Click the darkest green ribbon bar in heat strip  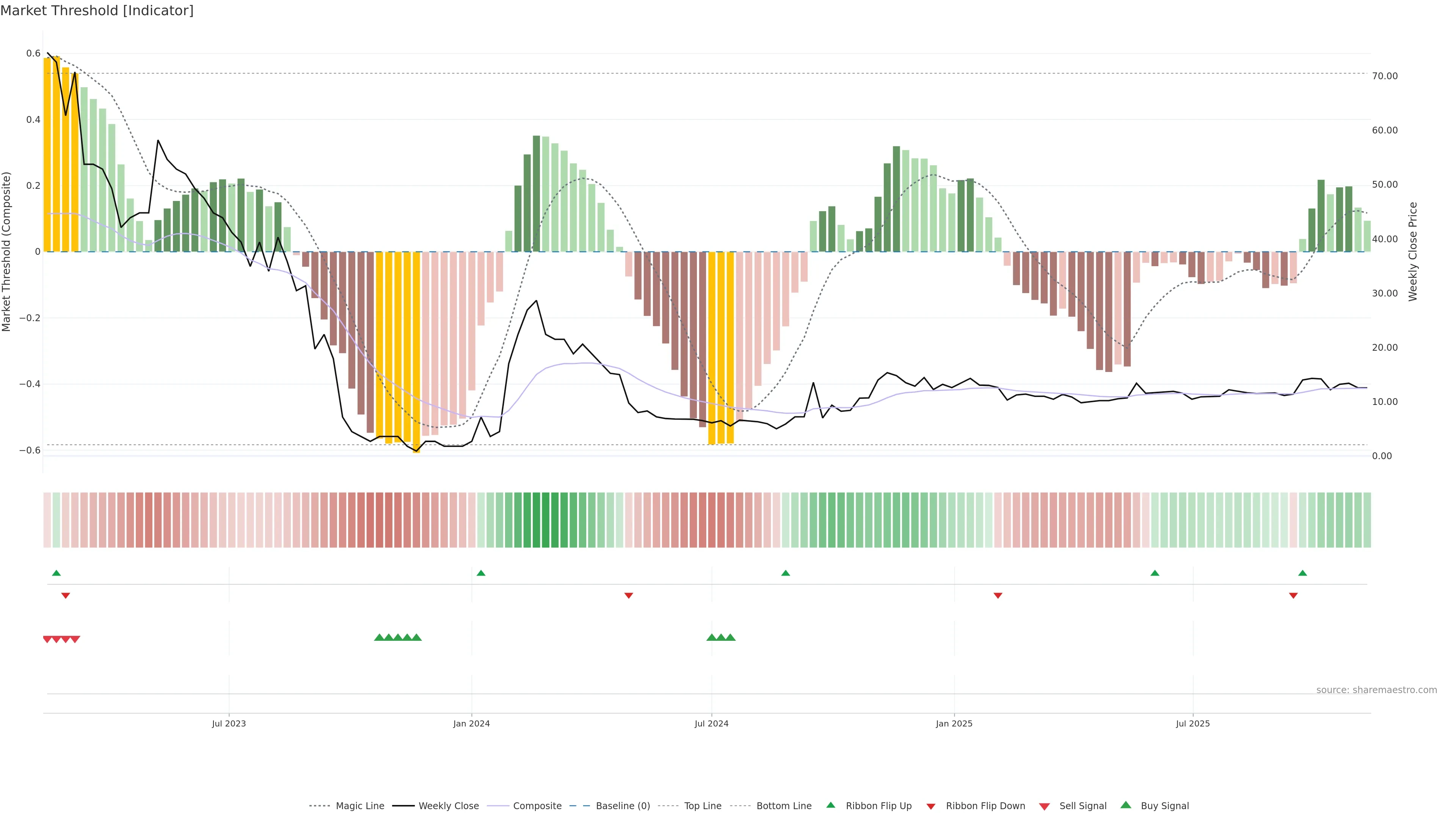tap(546, 519)
